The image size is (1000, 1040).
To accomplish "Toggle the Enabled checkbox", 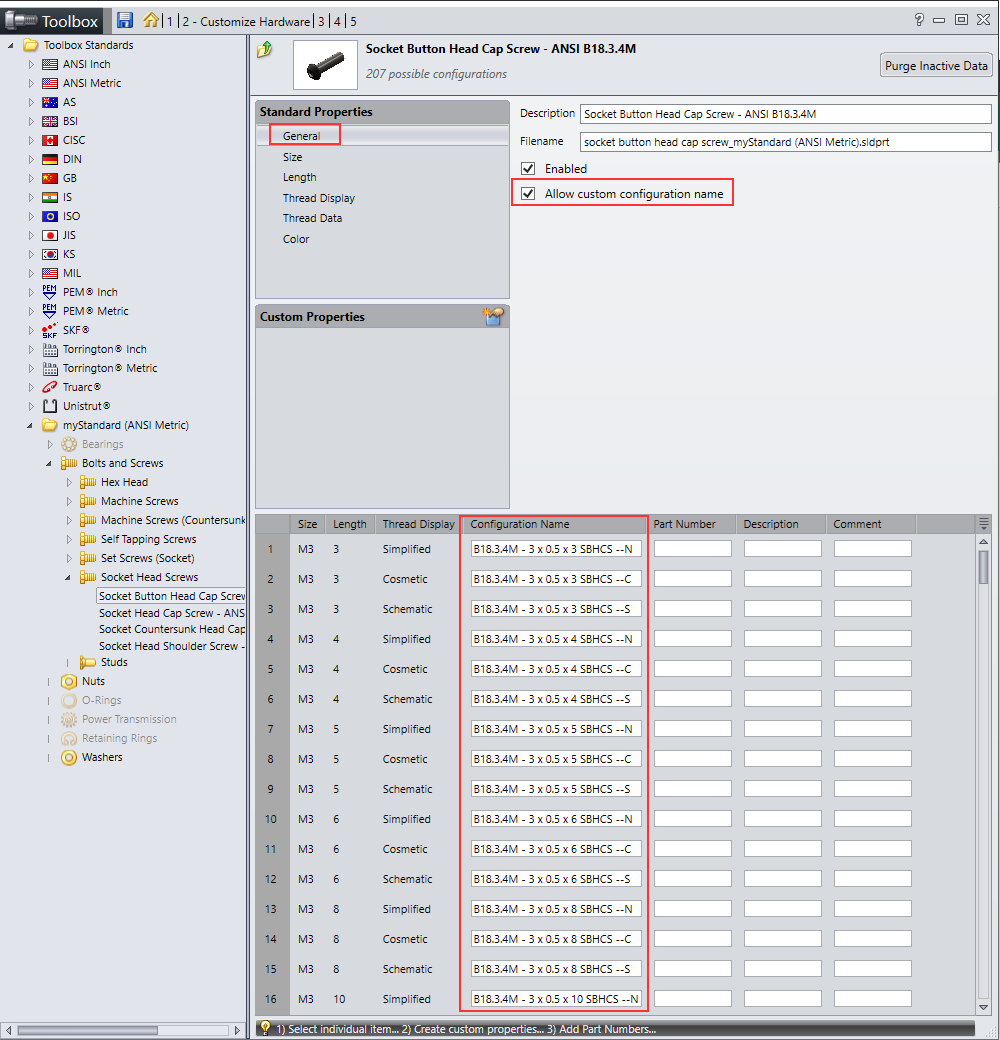I will [528, 168].
